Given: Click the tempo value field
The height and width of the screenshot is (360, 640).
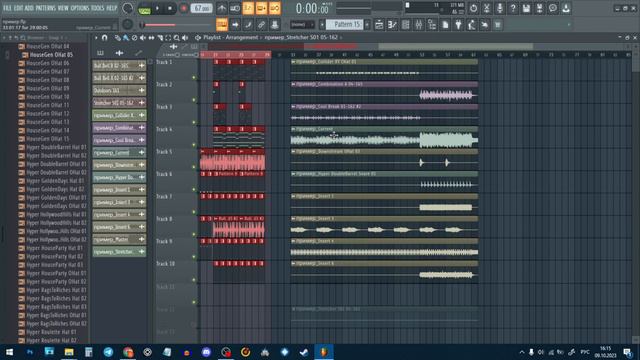Looking at the screenshot, I should pos(202,8).
